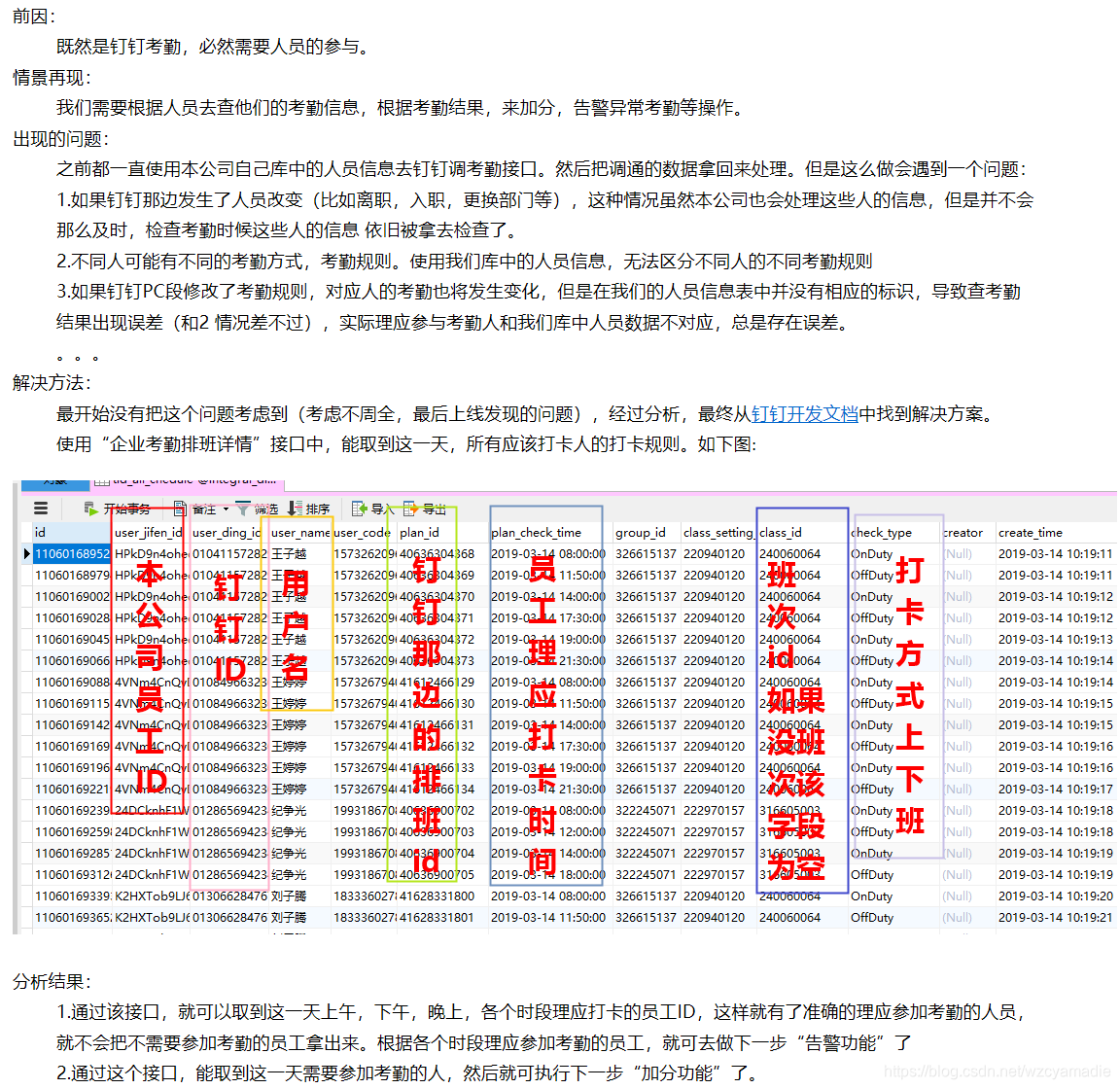Select the create_time cell 2019-03-14 10:19:17

point(1057,789)
